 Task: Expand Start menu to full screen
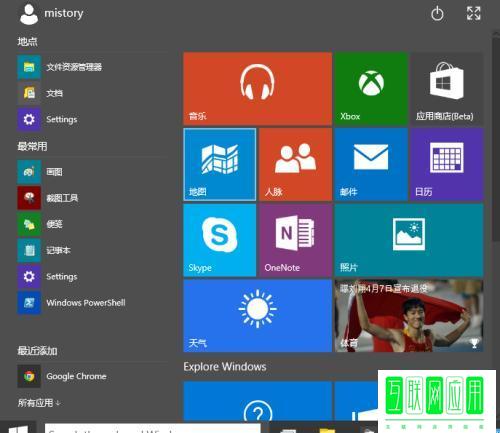click(x=473, y=14)
